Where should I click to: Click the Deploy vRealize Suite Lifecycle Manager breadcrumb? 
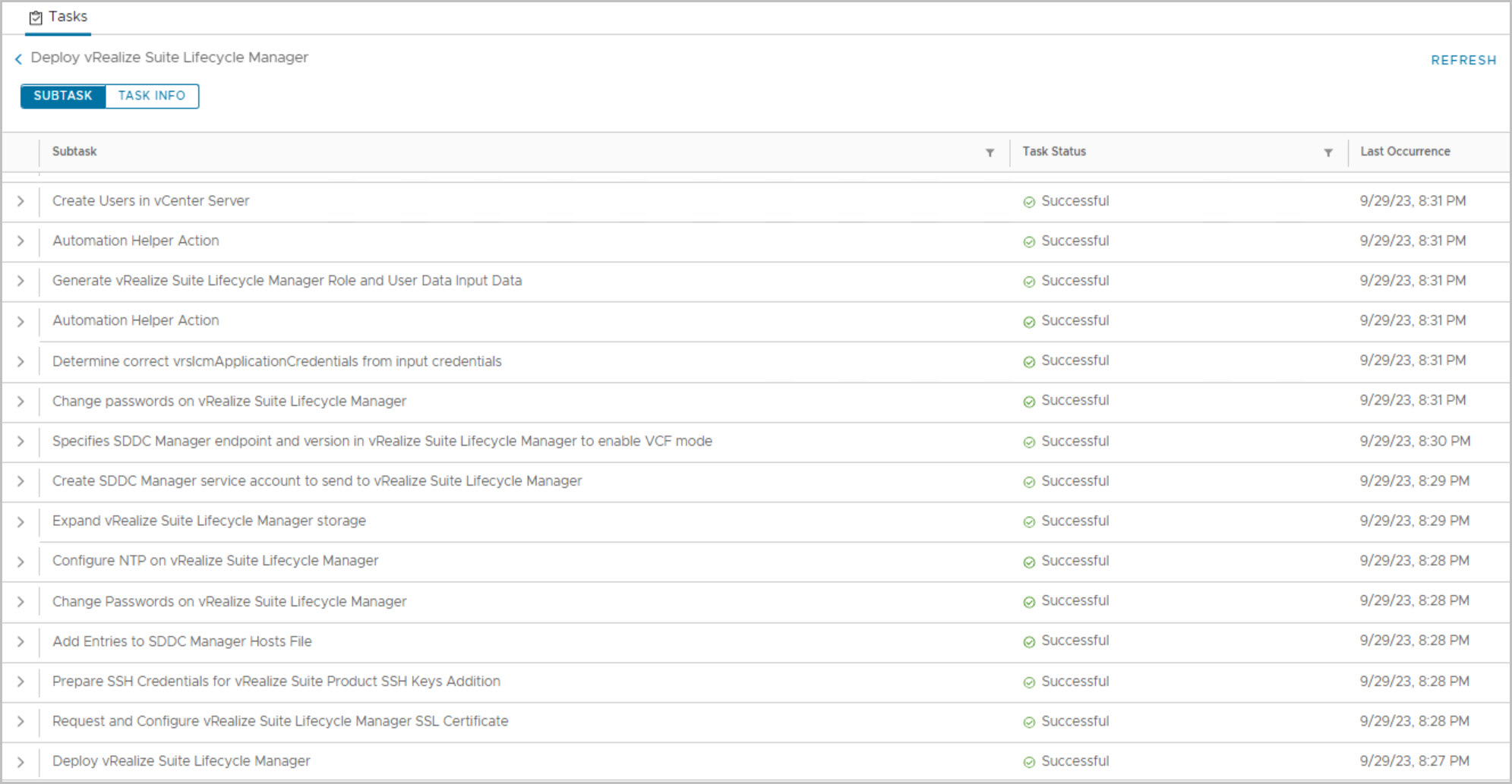click(x=169, y=58)
